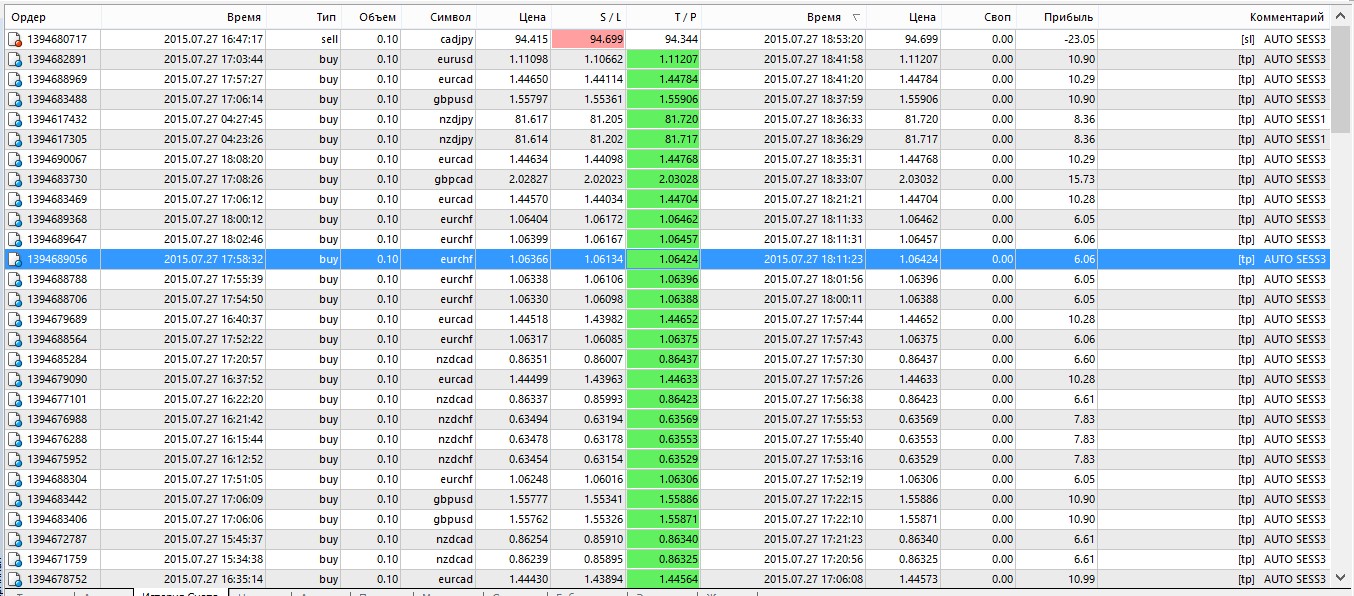1354x596 pixels.
Task: Click the Время header with sort arrow
Action: [x=785, y=18]
